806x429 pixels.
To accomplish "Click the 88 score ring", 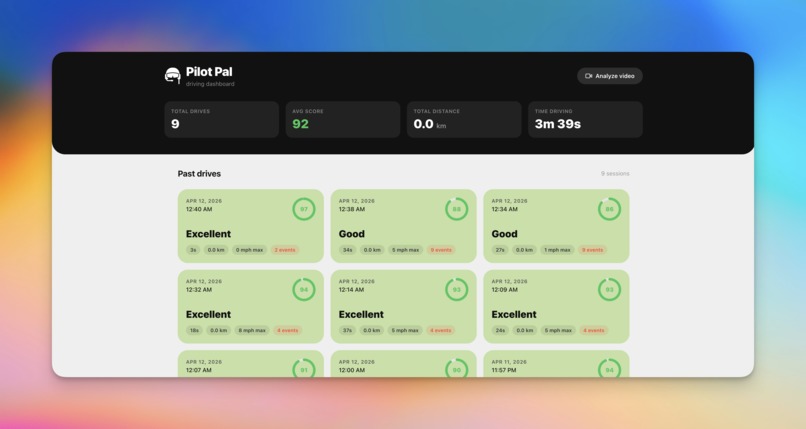I will pyautogui.click(x=456, y=209).
